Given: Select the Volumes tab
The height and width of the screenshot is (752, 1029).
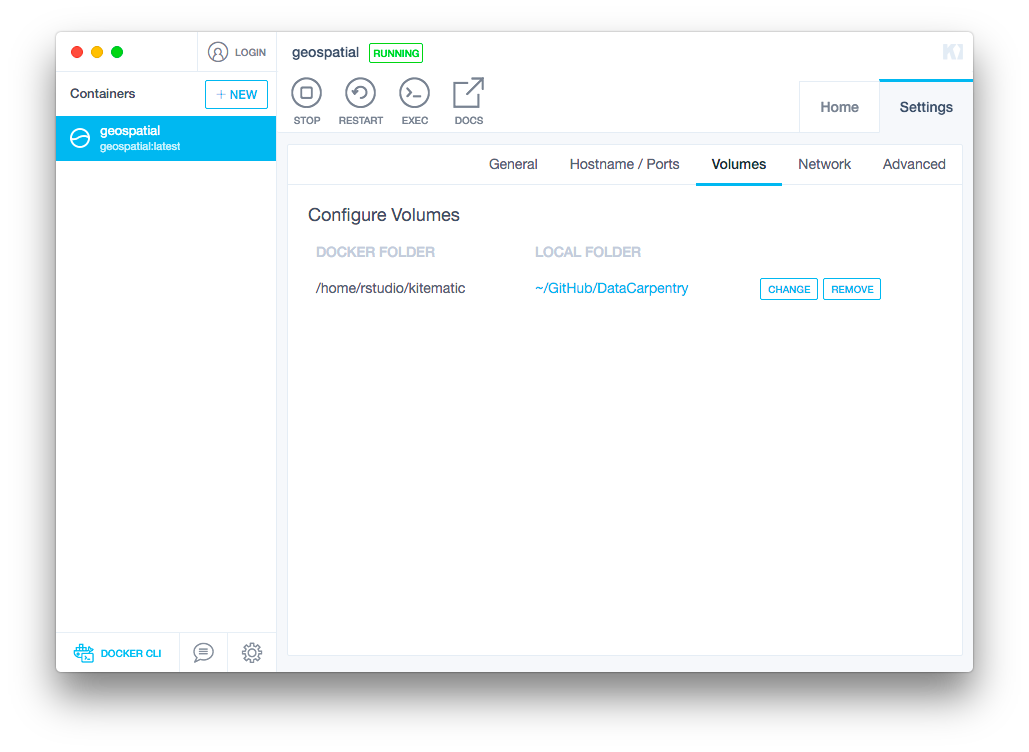Looking at the screenshot, I should point(739,164).
